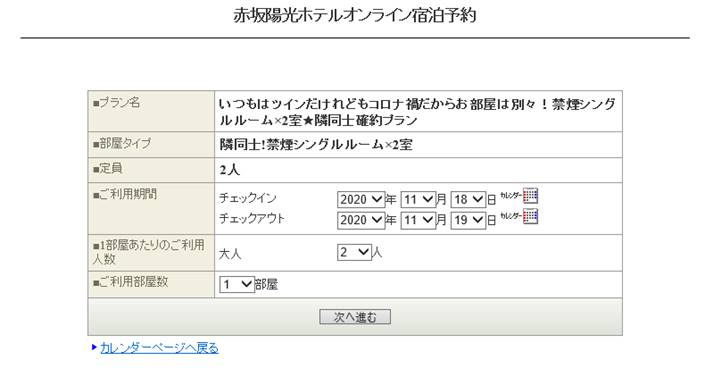
Task: Open check-in month dropdown showing 11
Action: [418, 199]
